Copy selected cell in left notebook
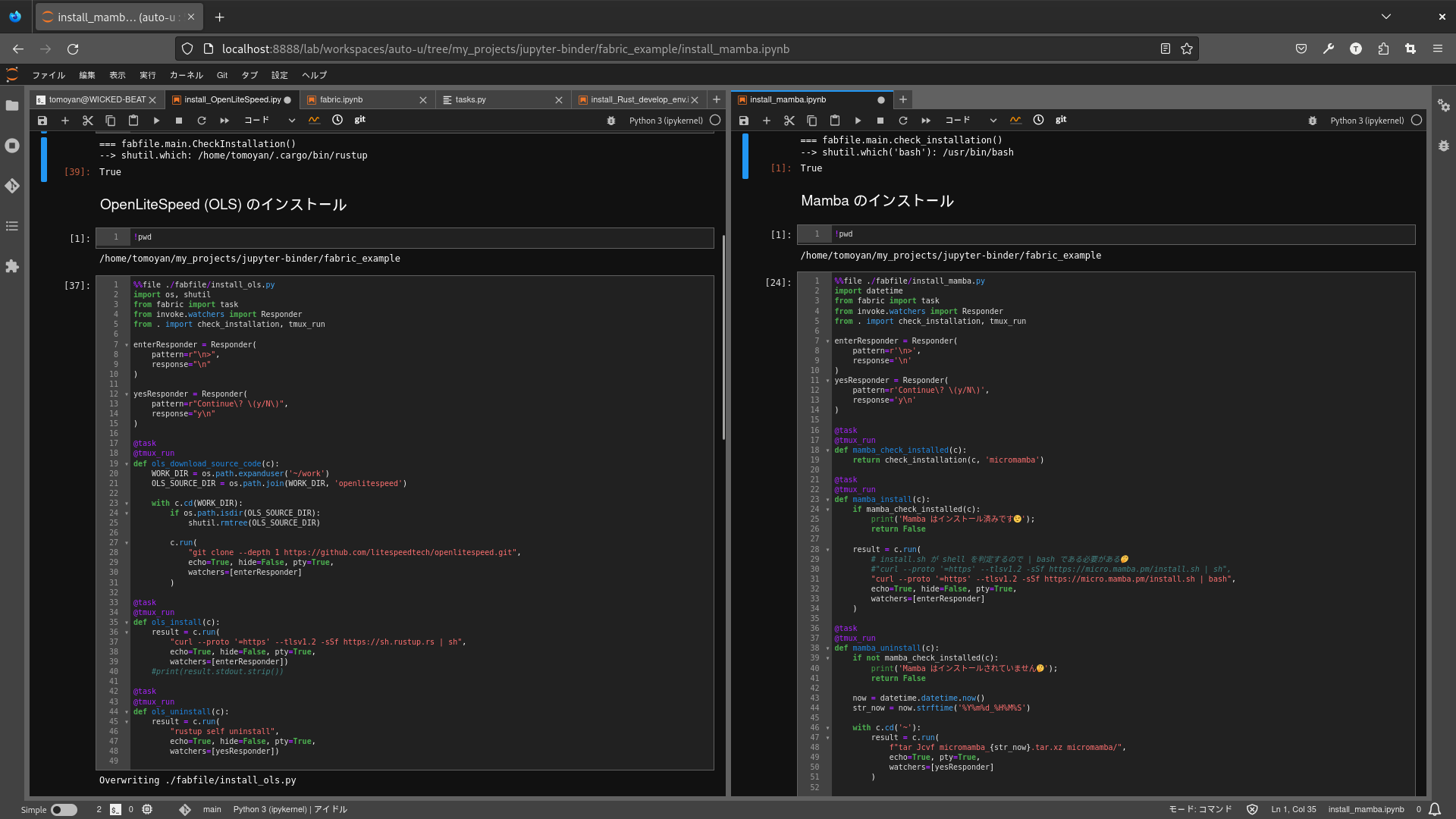The width and height of the screenshot is (1456, 819). (x=111, y=121)
